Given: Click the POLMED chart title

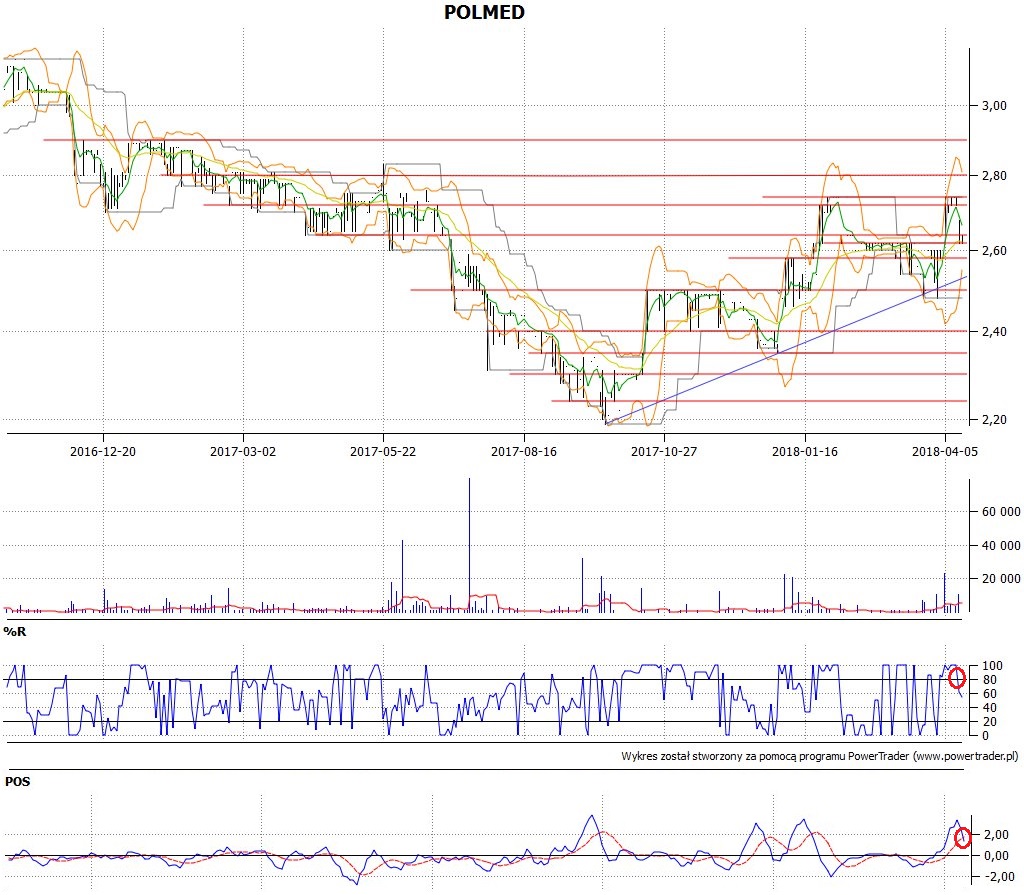Looking at the screenshot, I should (x=484, y=12).
